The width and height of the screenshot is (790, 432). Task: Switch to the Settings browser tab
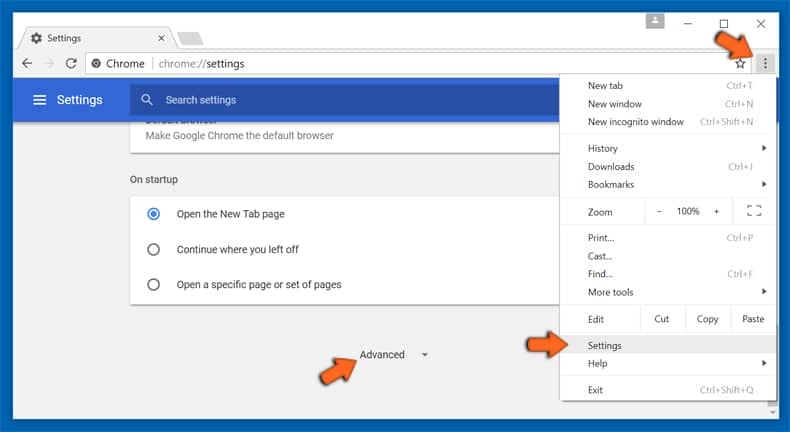pyautogui.click(x=96, y=38)
